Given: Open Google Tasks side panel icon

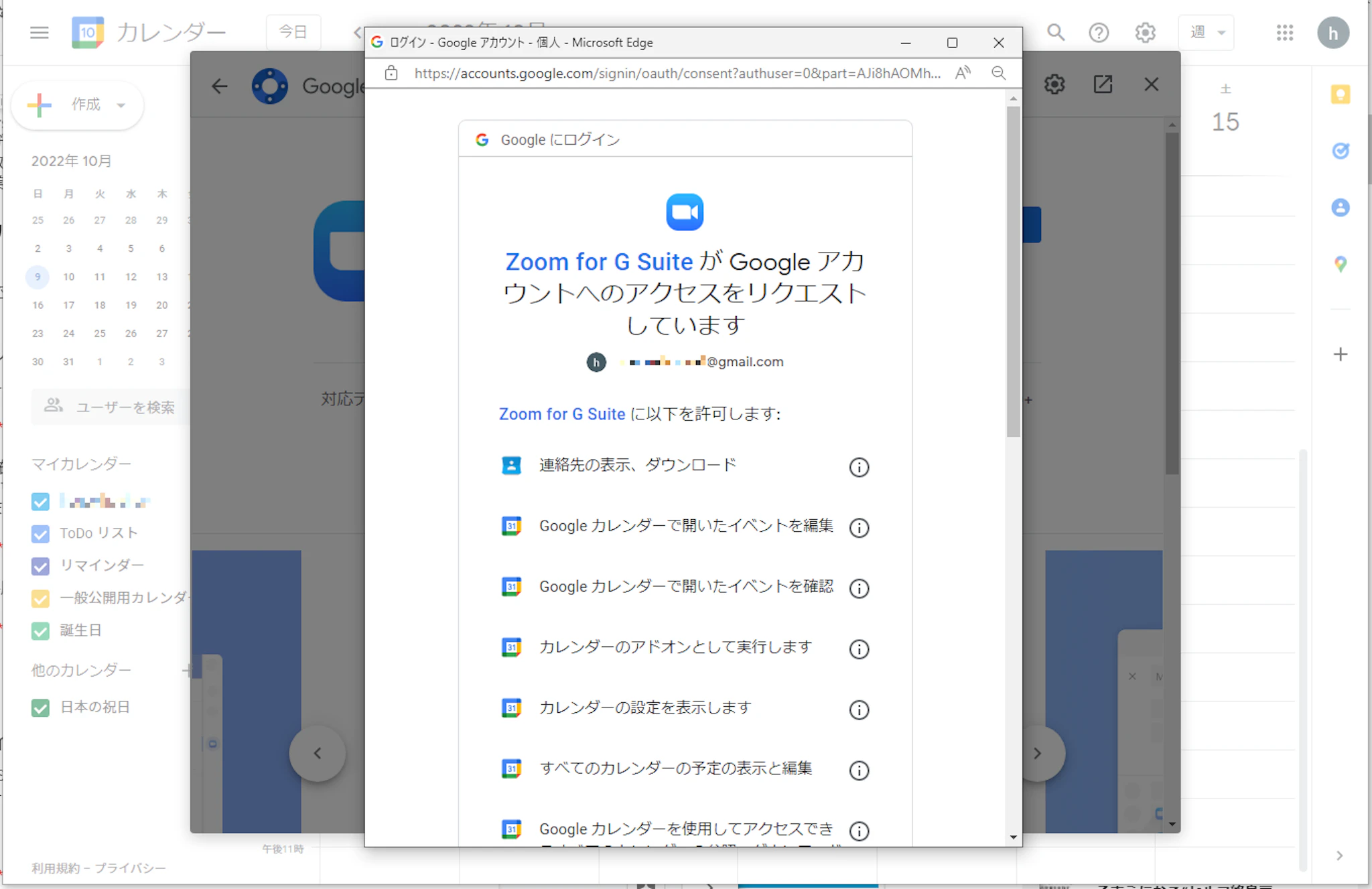Looking at the screenshot, I should click(1340, 151).
